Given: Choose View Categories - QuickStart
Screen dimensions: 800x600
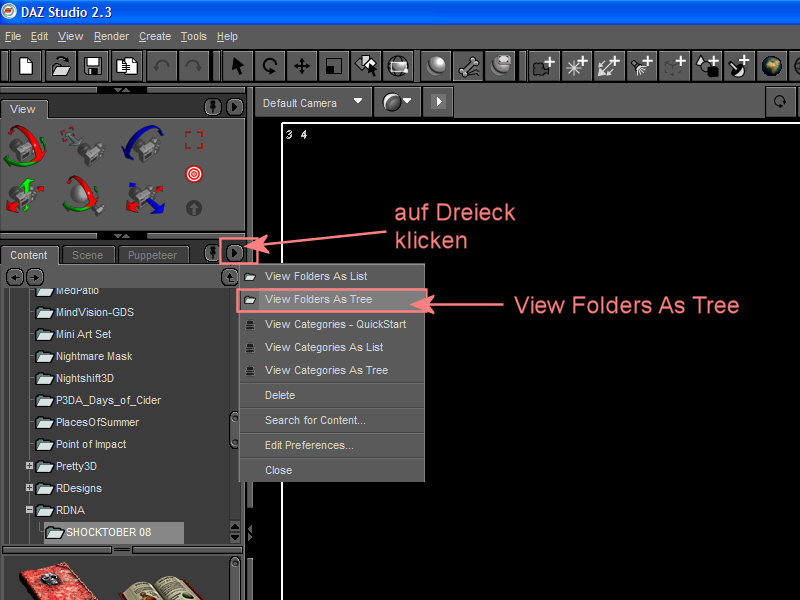Looking at the screenshot, I should (332, 324).
